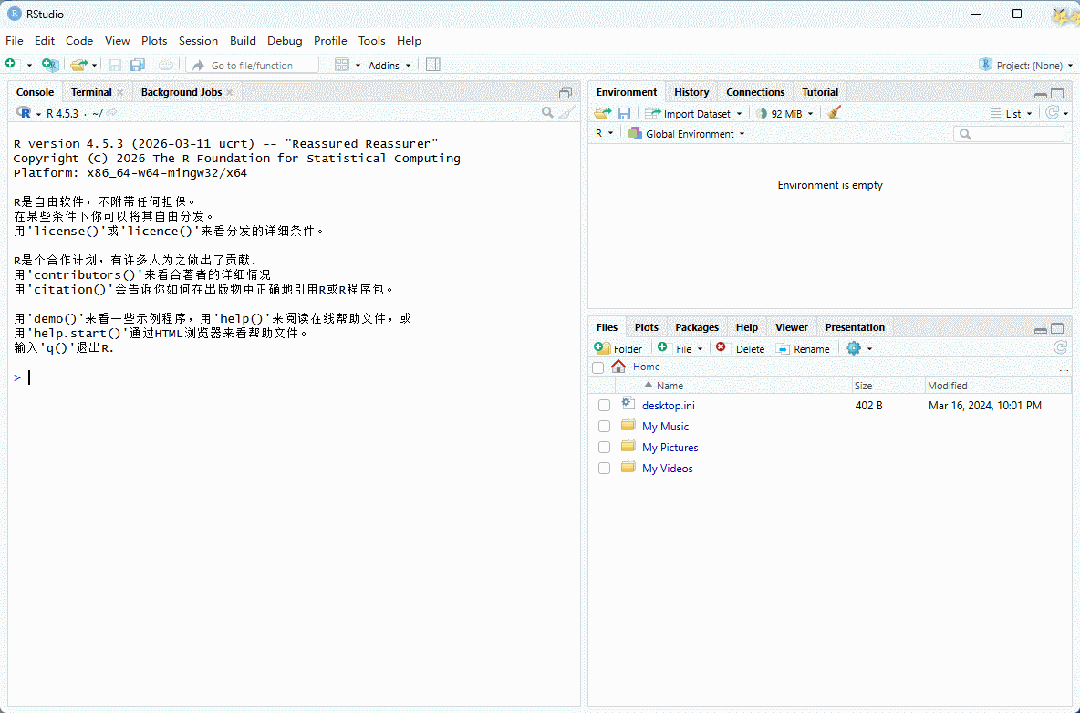This screenshot has width=1080, height=713.
Task: Open the Build menu
Action: click(x=242, y=41)
